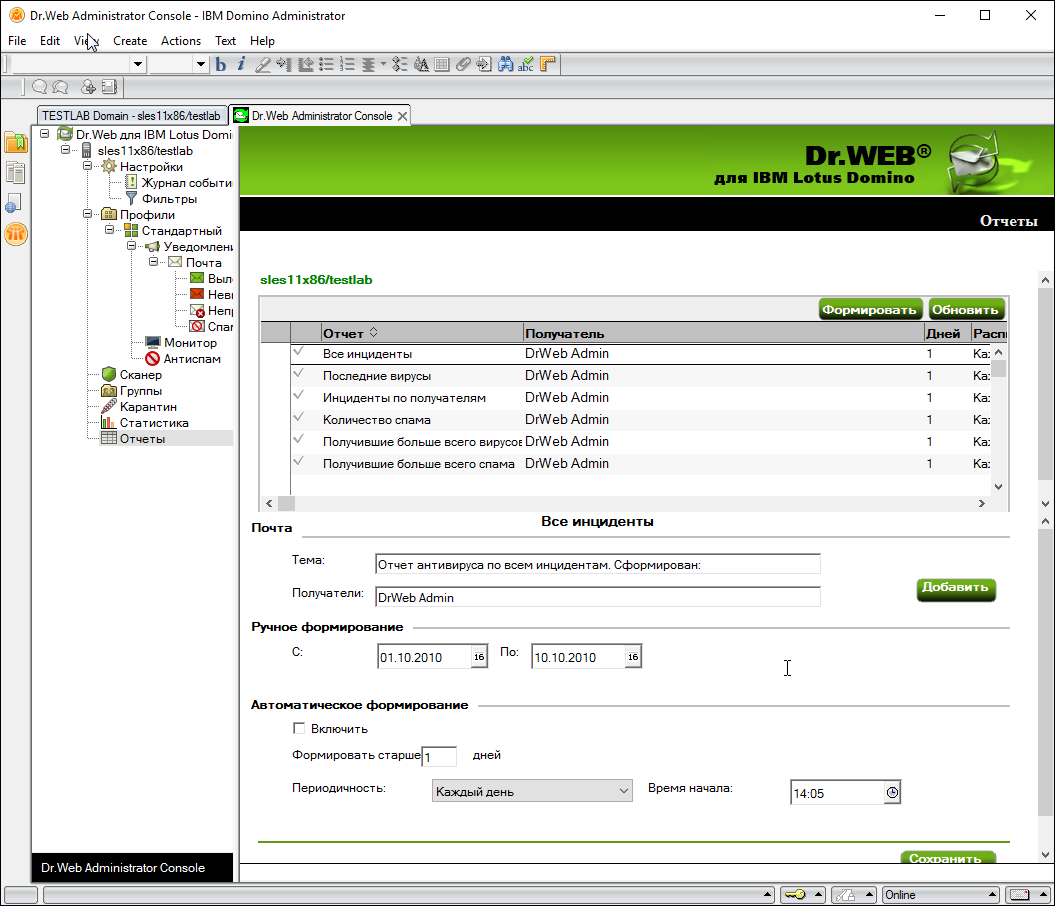Open the Actions menu
This screenshot has width=1055, height=906.
click(x=180, y=41)
